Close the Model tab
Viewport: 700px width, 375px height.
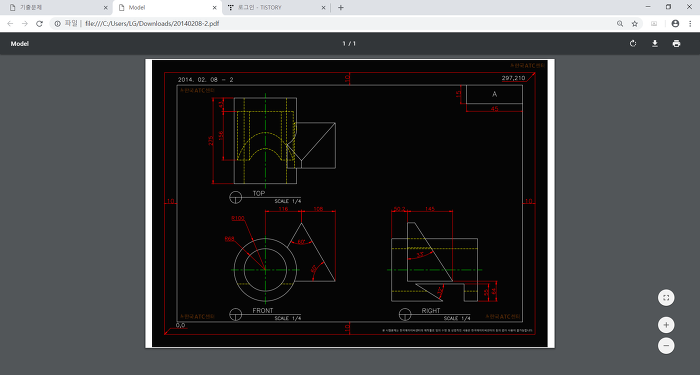(214, 8)
